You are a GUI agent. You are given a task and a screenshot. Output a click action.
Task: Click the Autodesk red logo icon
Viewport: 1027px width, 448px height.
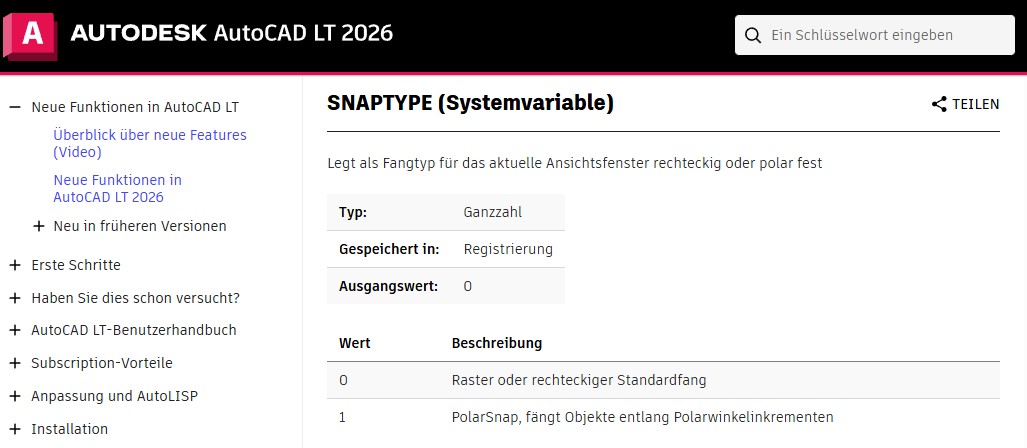(30, 35)
